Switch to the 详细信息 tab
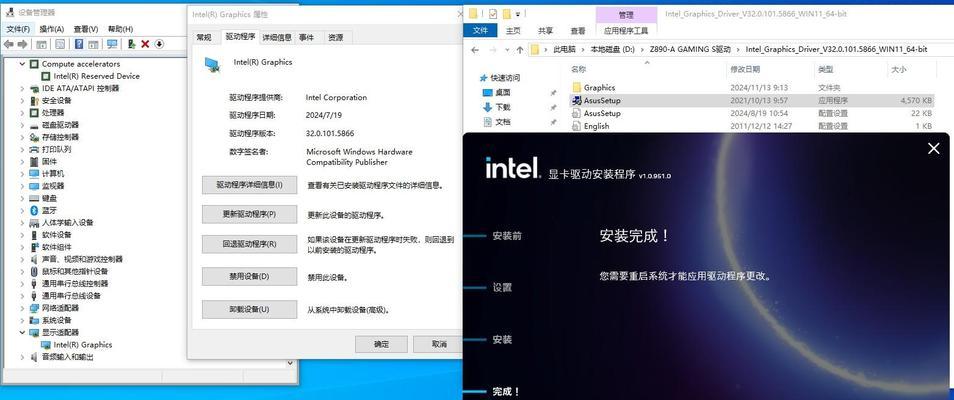954x400 pixels. [277, 38]
